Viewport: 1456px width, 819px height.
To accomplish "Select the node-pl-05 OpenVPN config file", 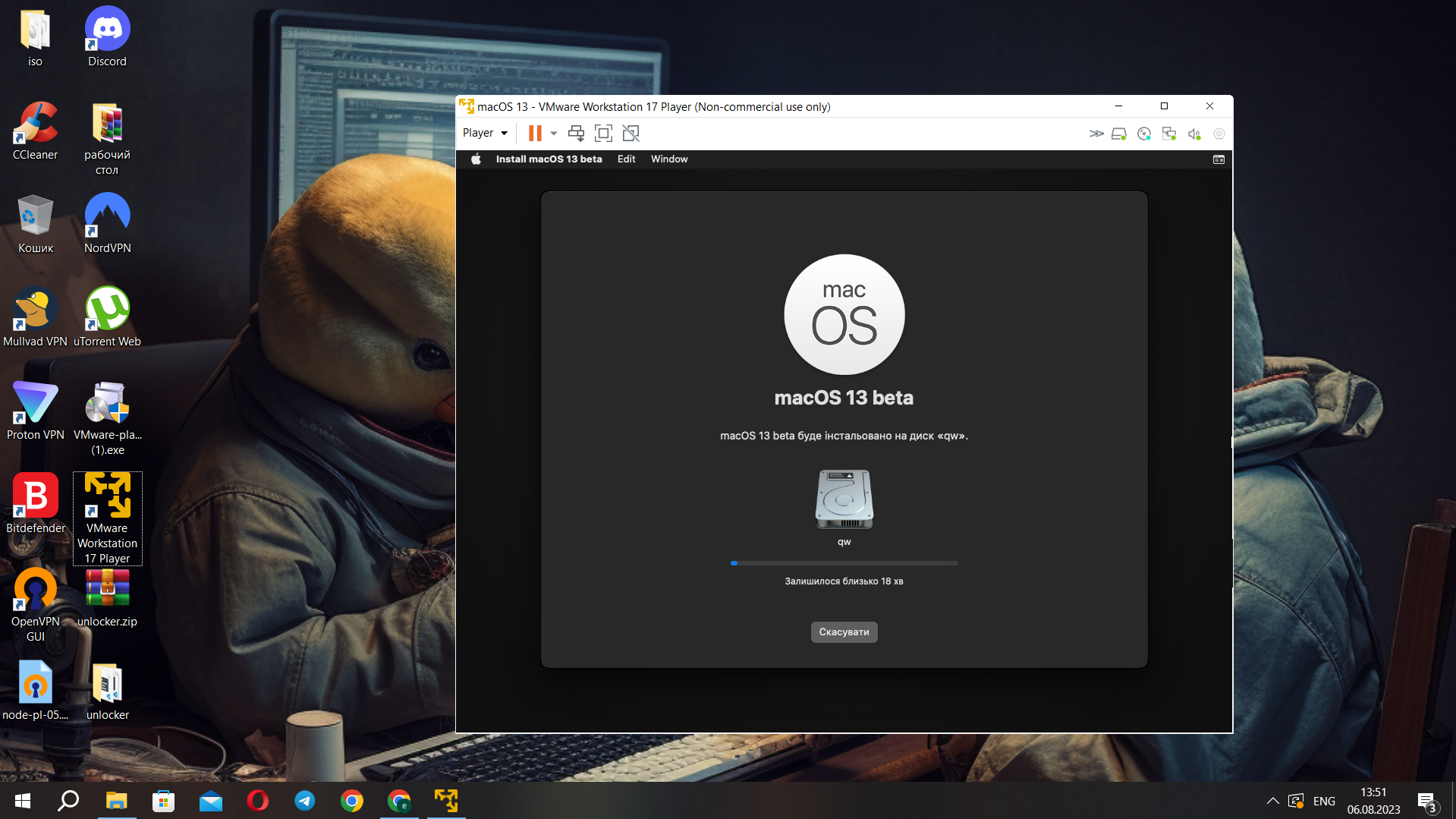I will (x=35, y=691).
